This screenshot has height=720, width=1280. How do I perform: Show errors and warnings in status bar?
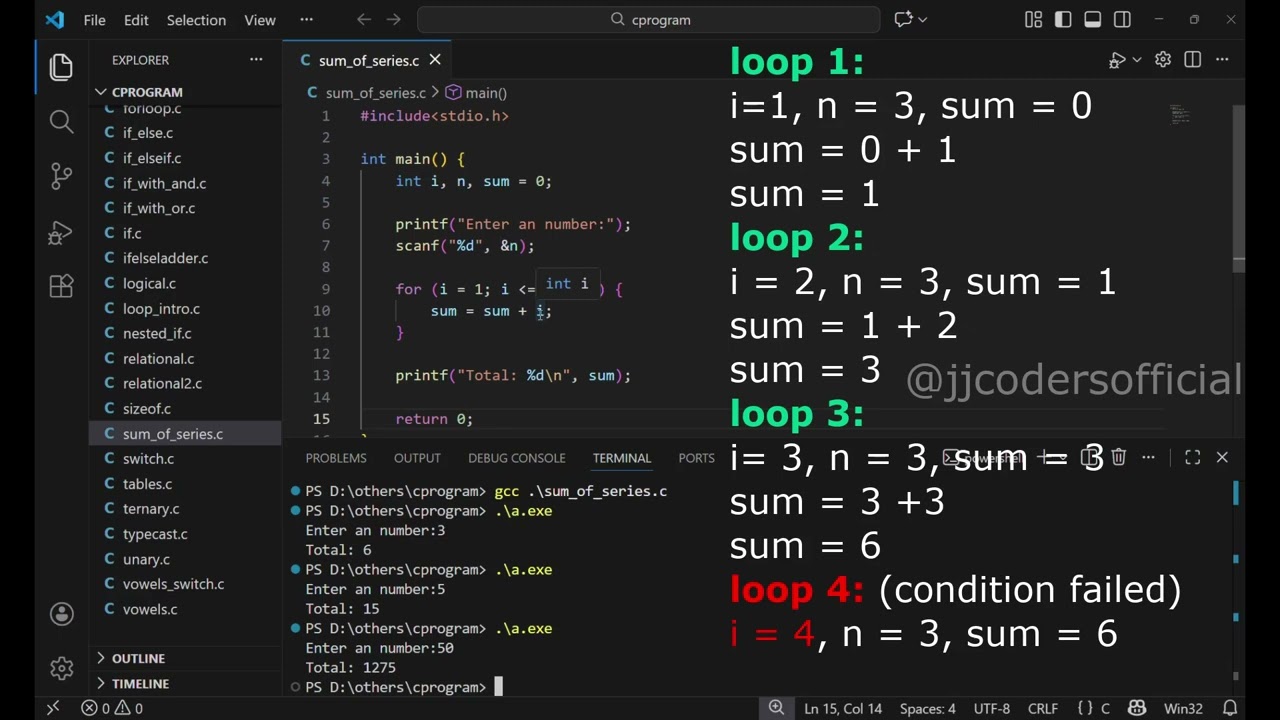[x=112, y=708]
